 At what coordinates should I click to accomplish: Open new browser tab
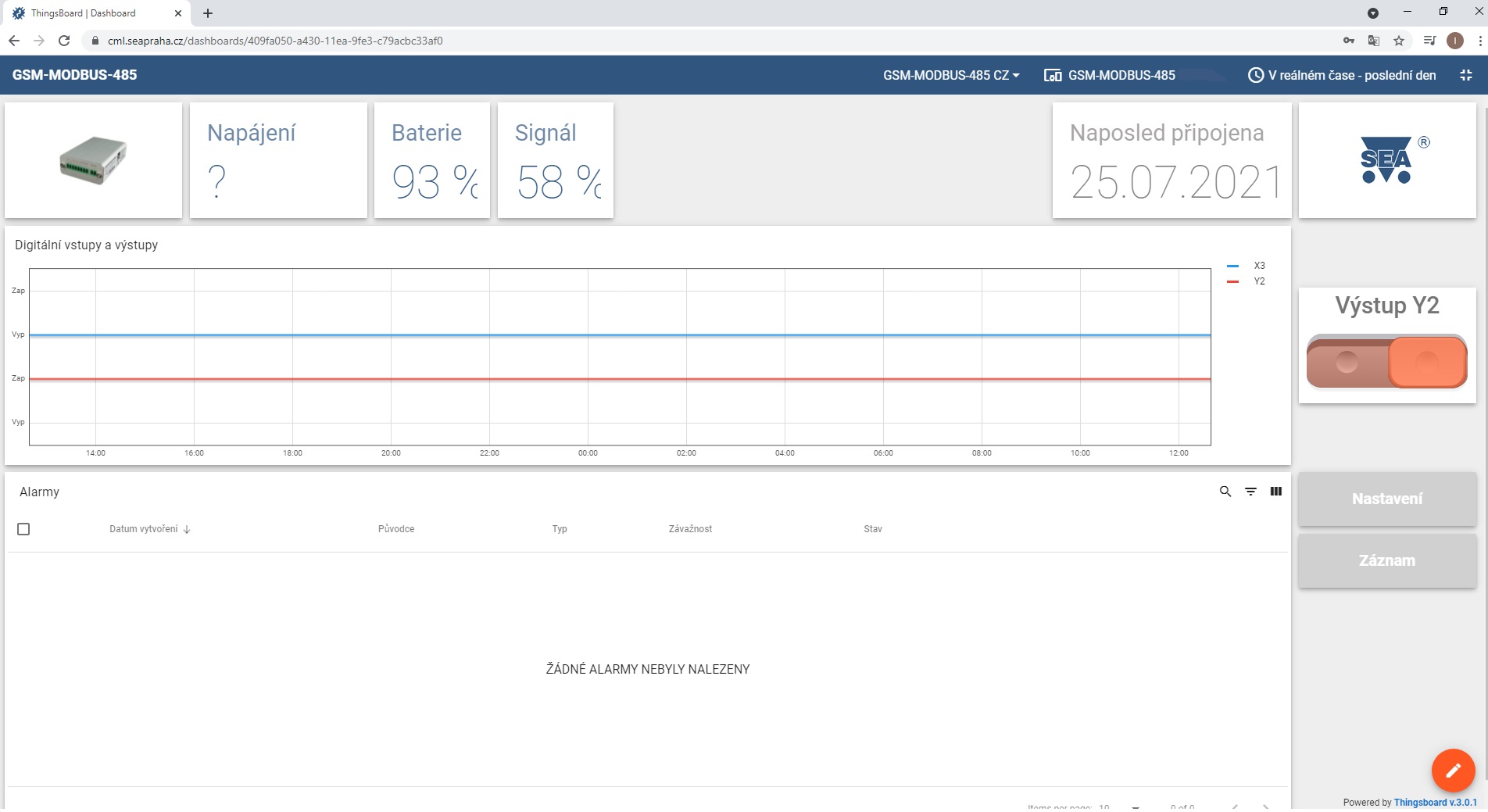pyautogui.click(x=208, y=13)
